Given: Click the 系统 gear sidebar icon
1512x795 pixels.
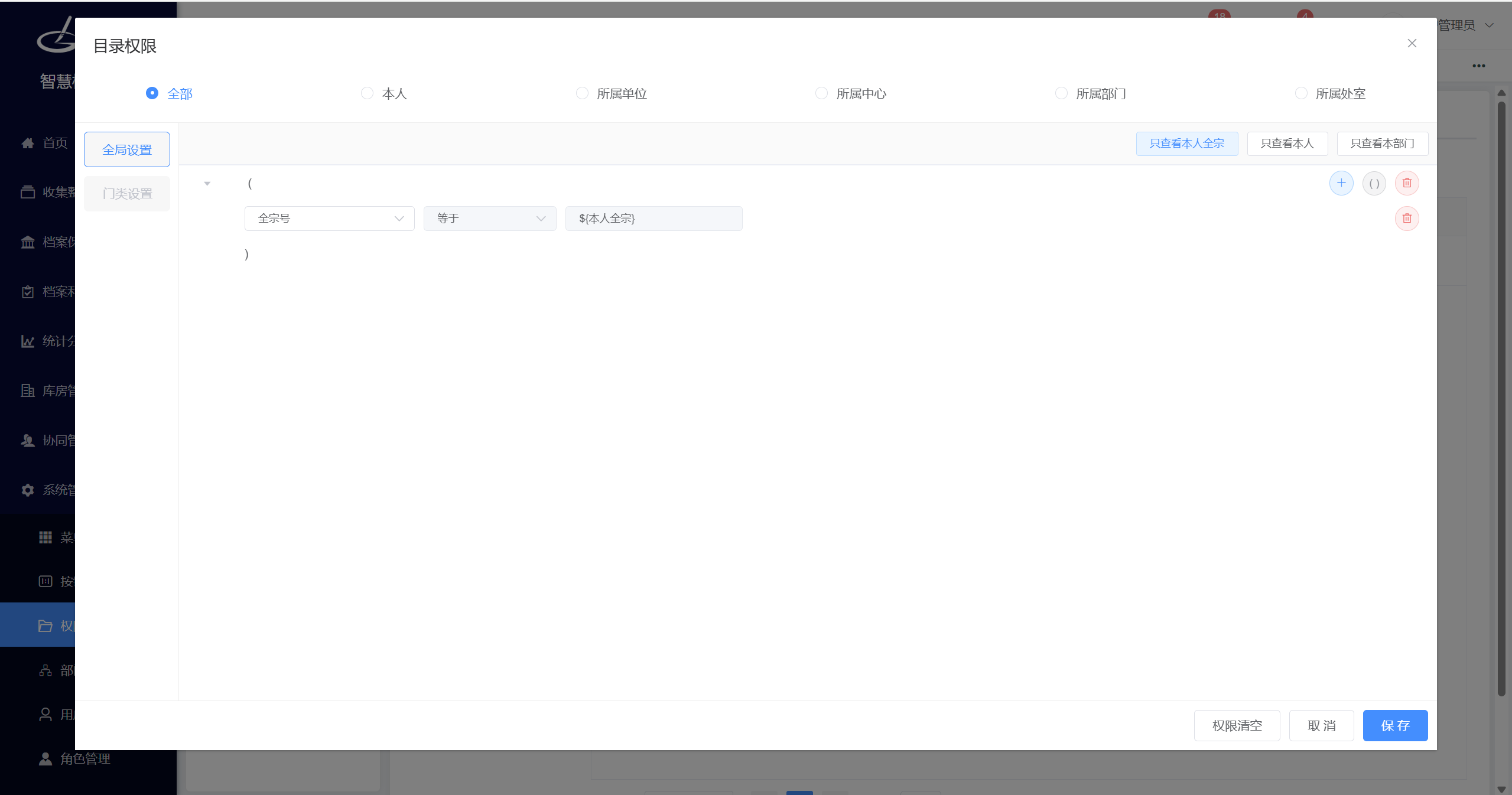Looking at the screenshot, I should [x=28, y=490].
